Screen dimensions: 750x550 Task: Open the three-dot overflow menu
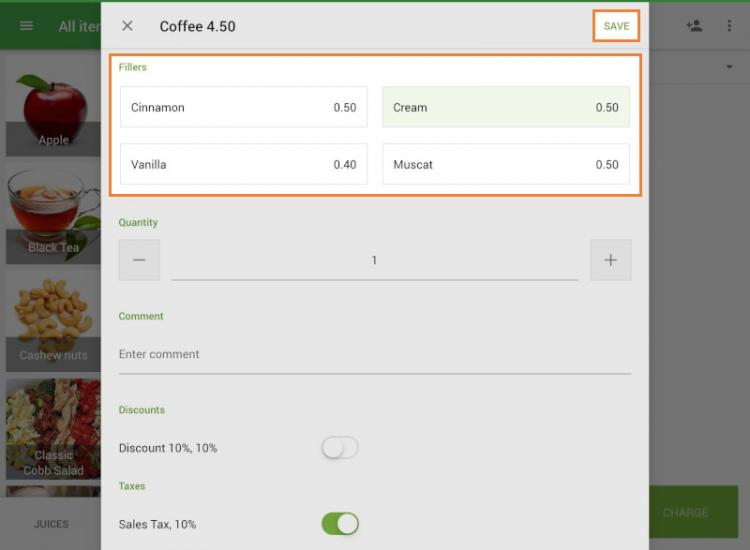click(x=729, y=26)
